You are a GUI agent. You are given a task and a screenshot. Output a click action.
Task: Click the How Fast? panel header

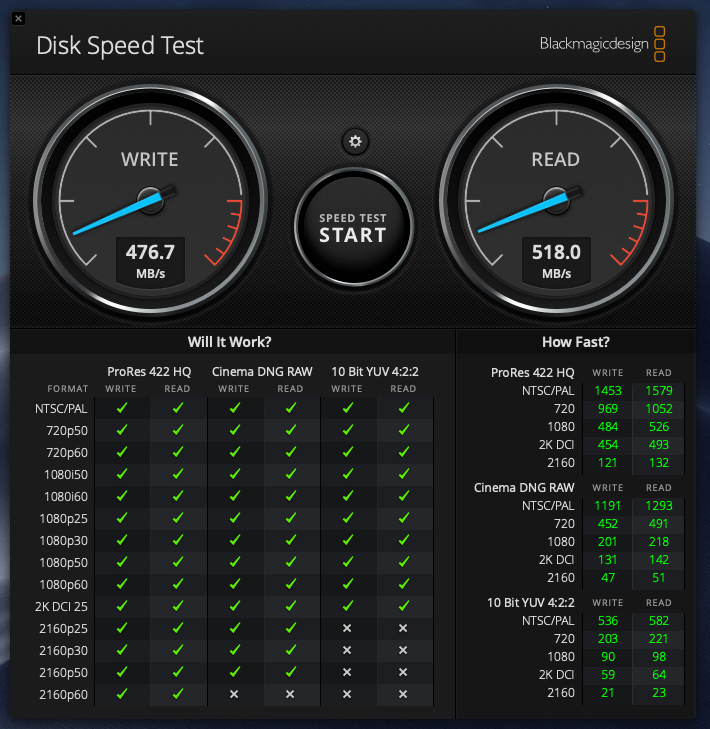(x=575, y=341)
